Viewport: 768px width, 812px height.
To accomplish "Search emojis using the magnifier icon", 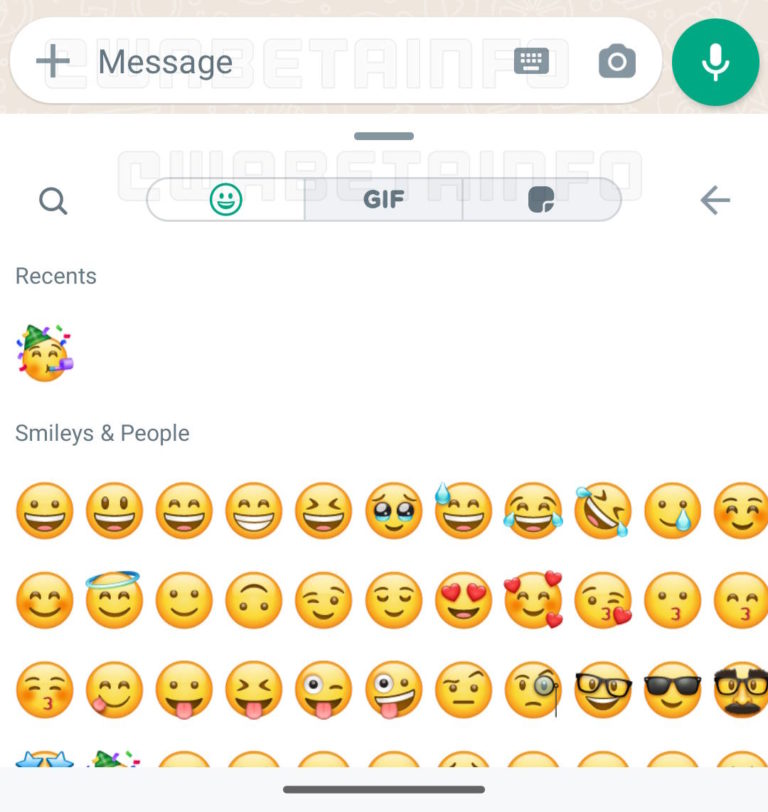I will point(53,200).
